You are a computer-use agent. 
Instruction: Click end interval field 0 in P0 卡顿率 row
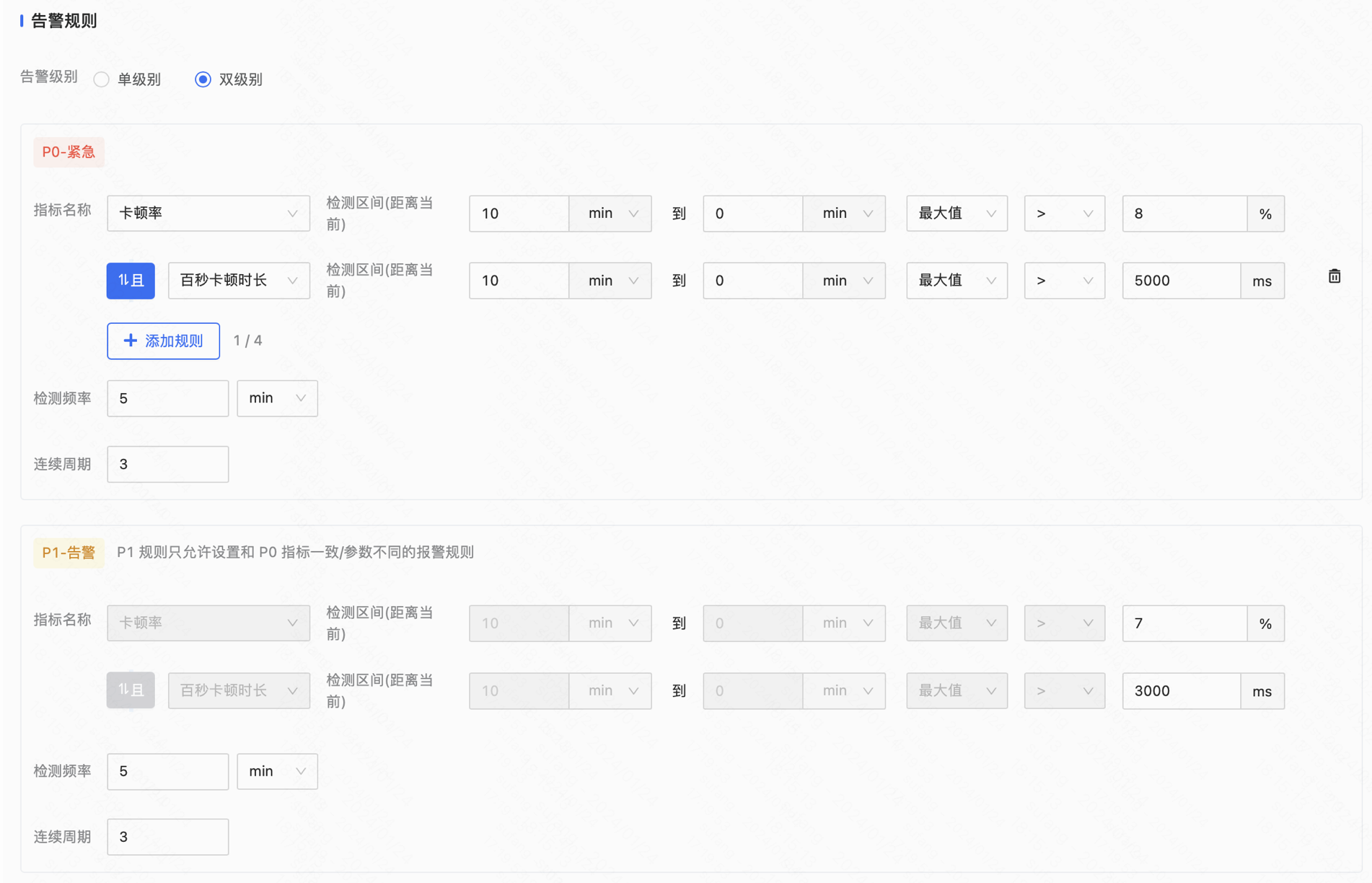point(753,214)
